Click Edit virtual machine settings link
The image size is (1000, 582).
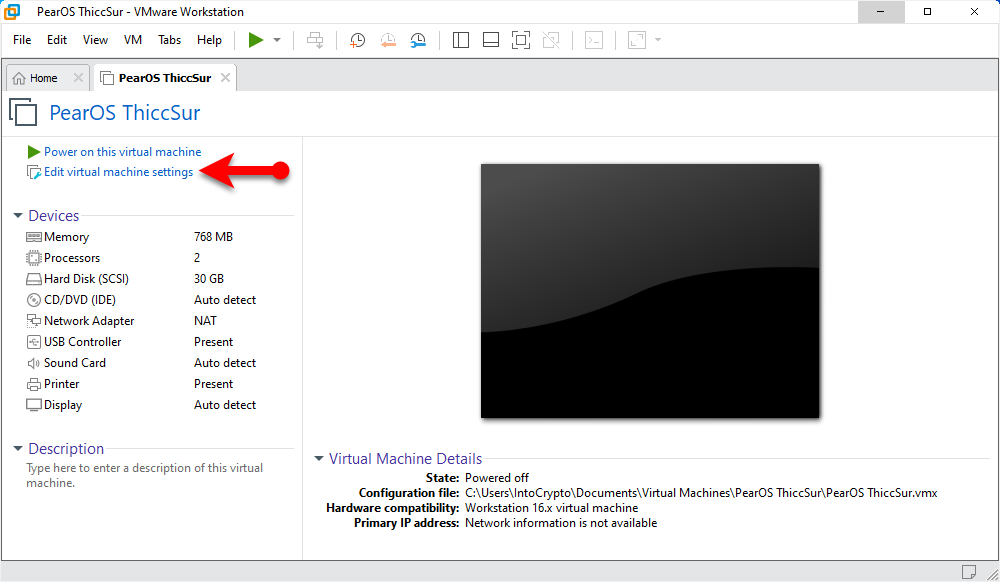[118, 172]
